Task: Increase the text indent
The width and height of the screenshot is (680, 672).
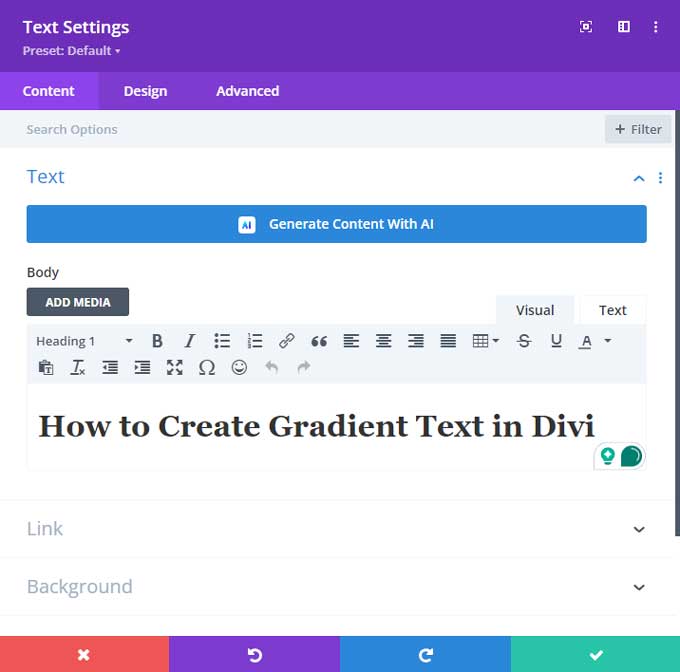Action: 142,368
